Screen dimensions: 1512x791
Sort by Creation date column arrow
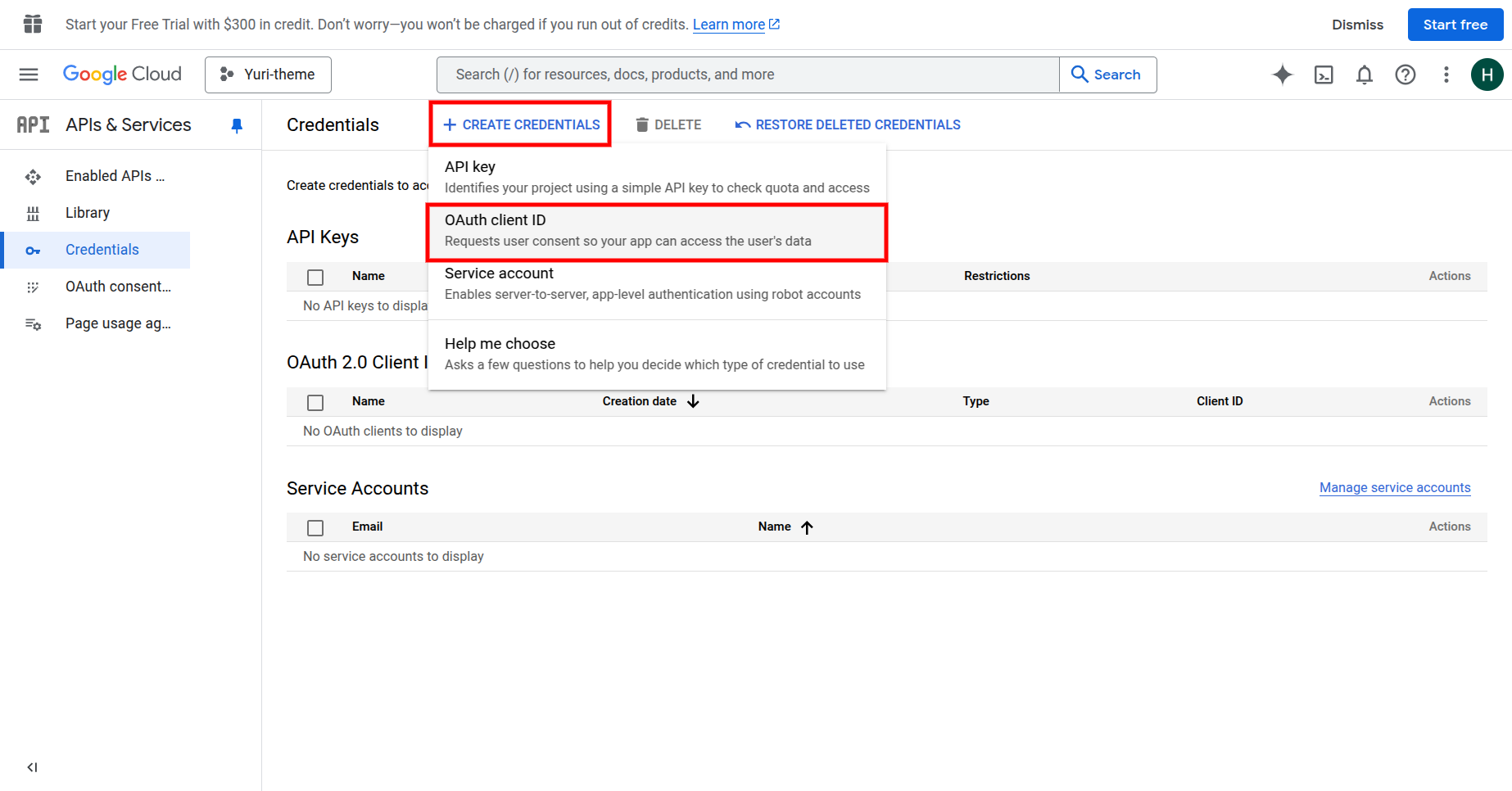pos(693,401)
